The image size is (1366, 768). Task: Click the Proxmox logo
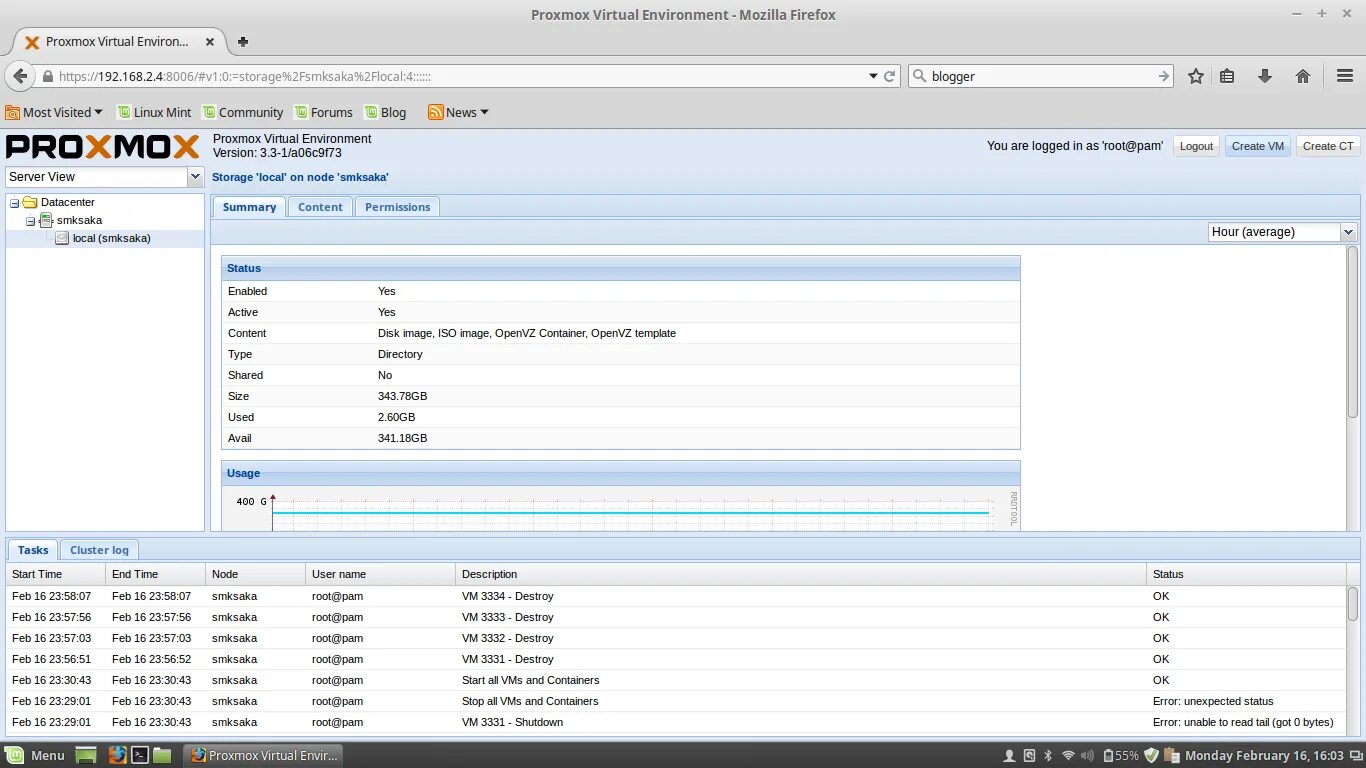click(x=103, y=147)
